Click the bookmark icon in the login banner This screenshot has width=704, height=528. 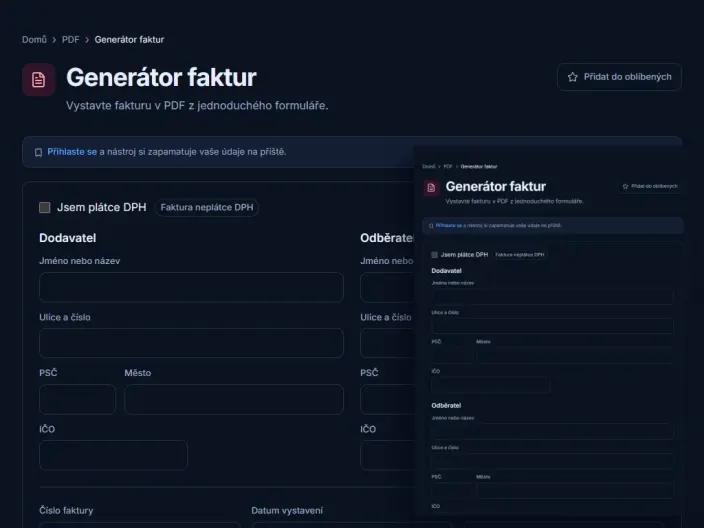39,152
